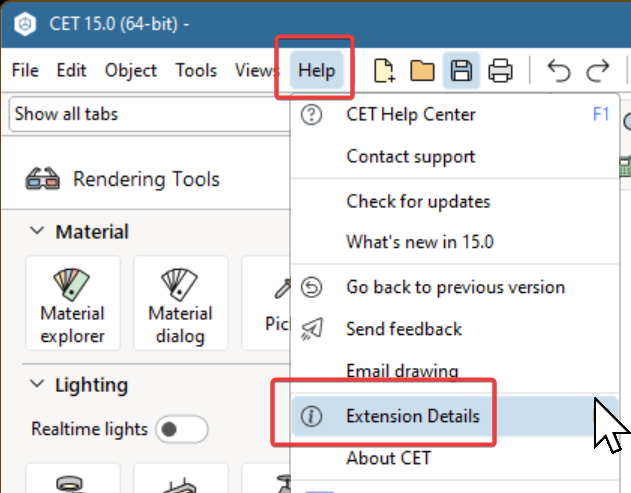This screenshot has height=493, width=631.
Task: Open About CET
Action: [455, 458]
